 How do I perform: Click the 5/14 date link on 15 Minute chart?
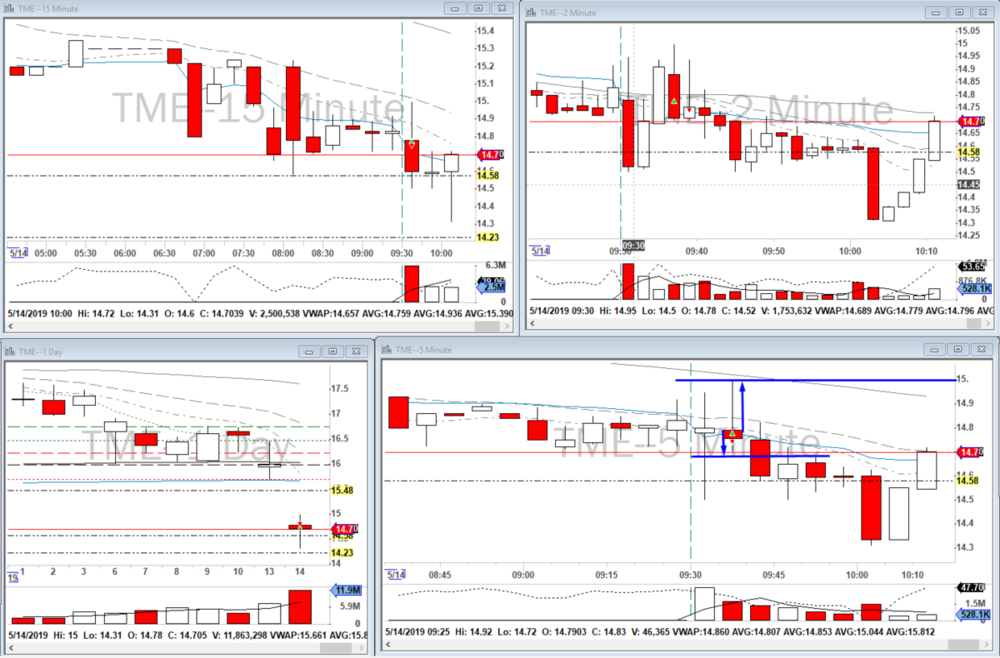(16, 252)
